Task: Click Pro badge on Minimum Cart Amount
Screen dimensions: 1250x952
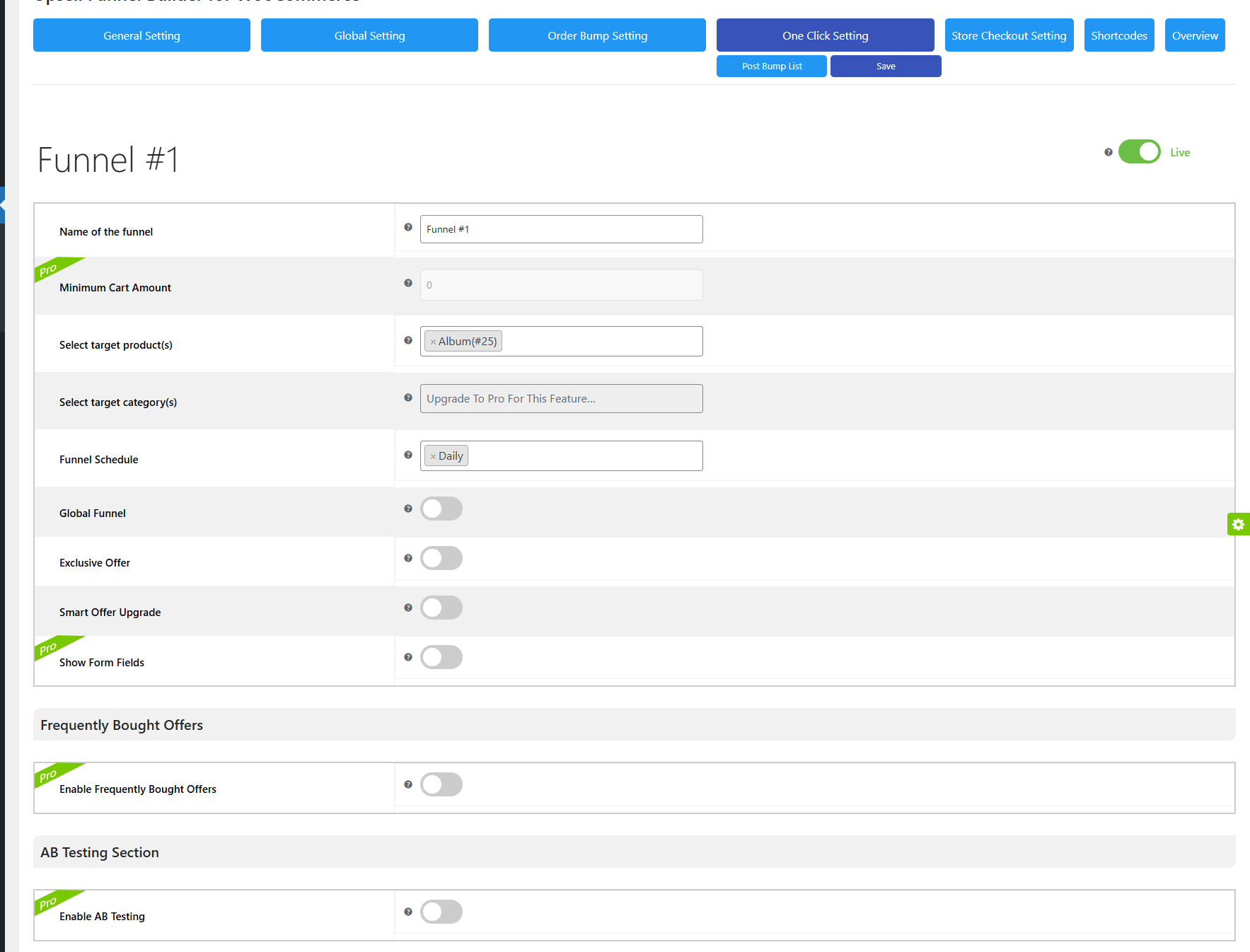Action: coord(51,269)
